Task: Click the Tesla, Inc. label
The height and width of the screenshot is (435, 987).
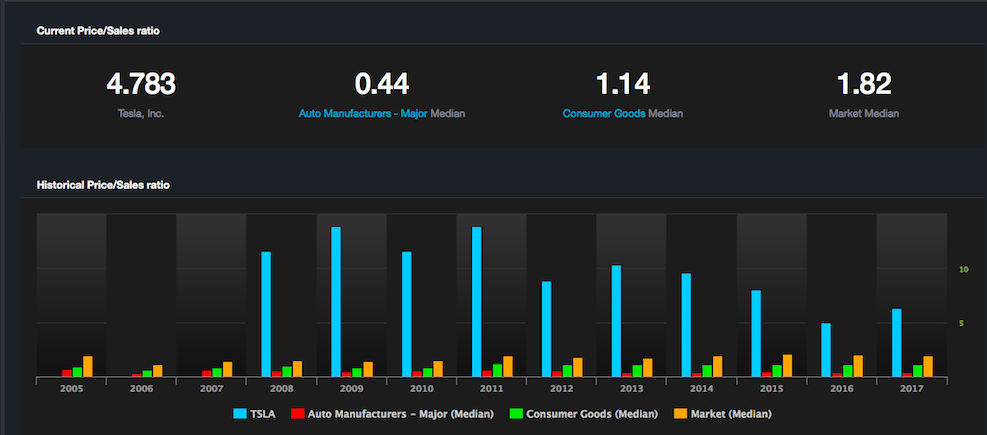Action: [141, 114]
